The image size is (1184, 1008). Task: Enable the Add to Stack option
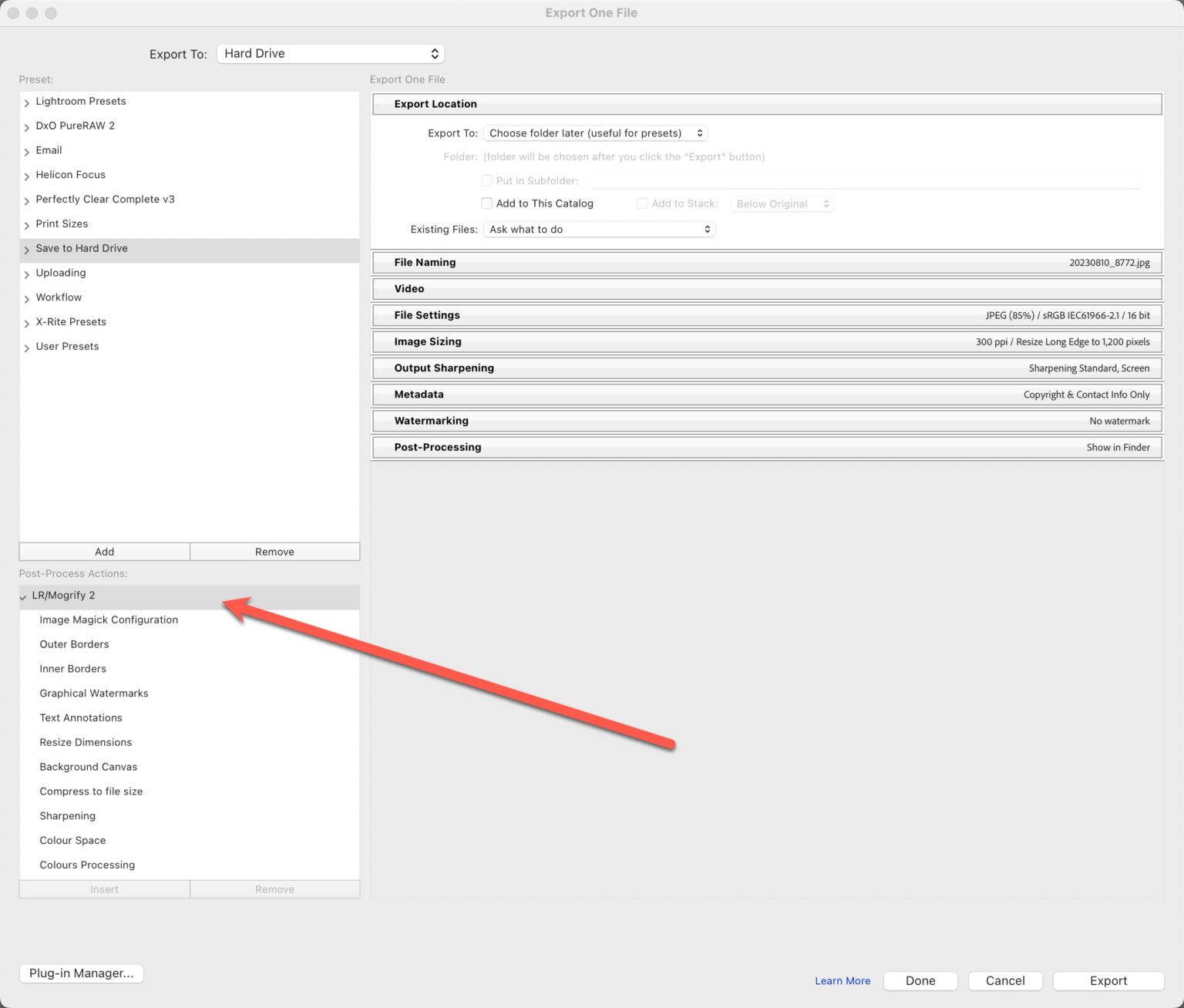click(642, 203)
